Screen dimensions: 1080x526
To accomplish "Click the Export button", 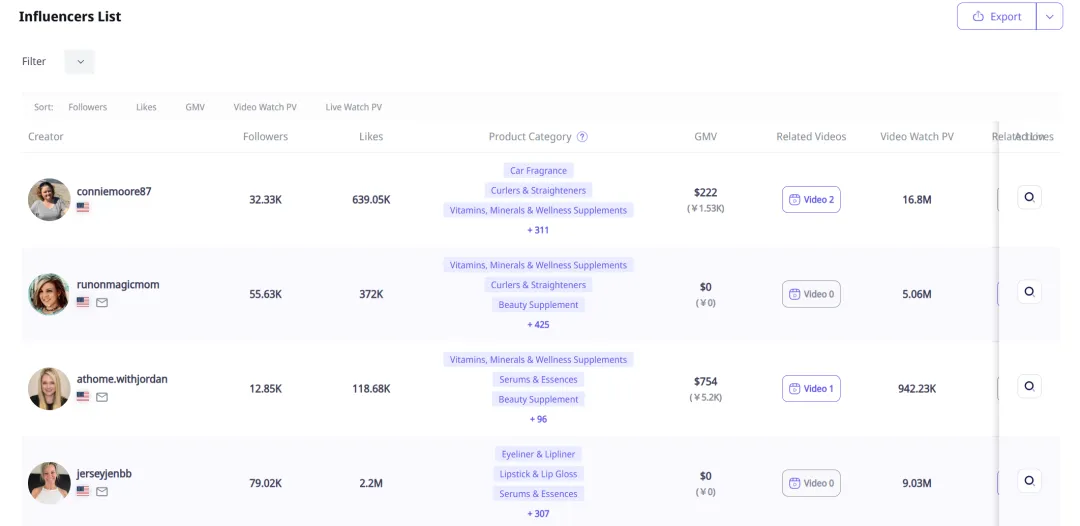I will coord(996,16).
